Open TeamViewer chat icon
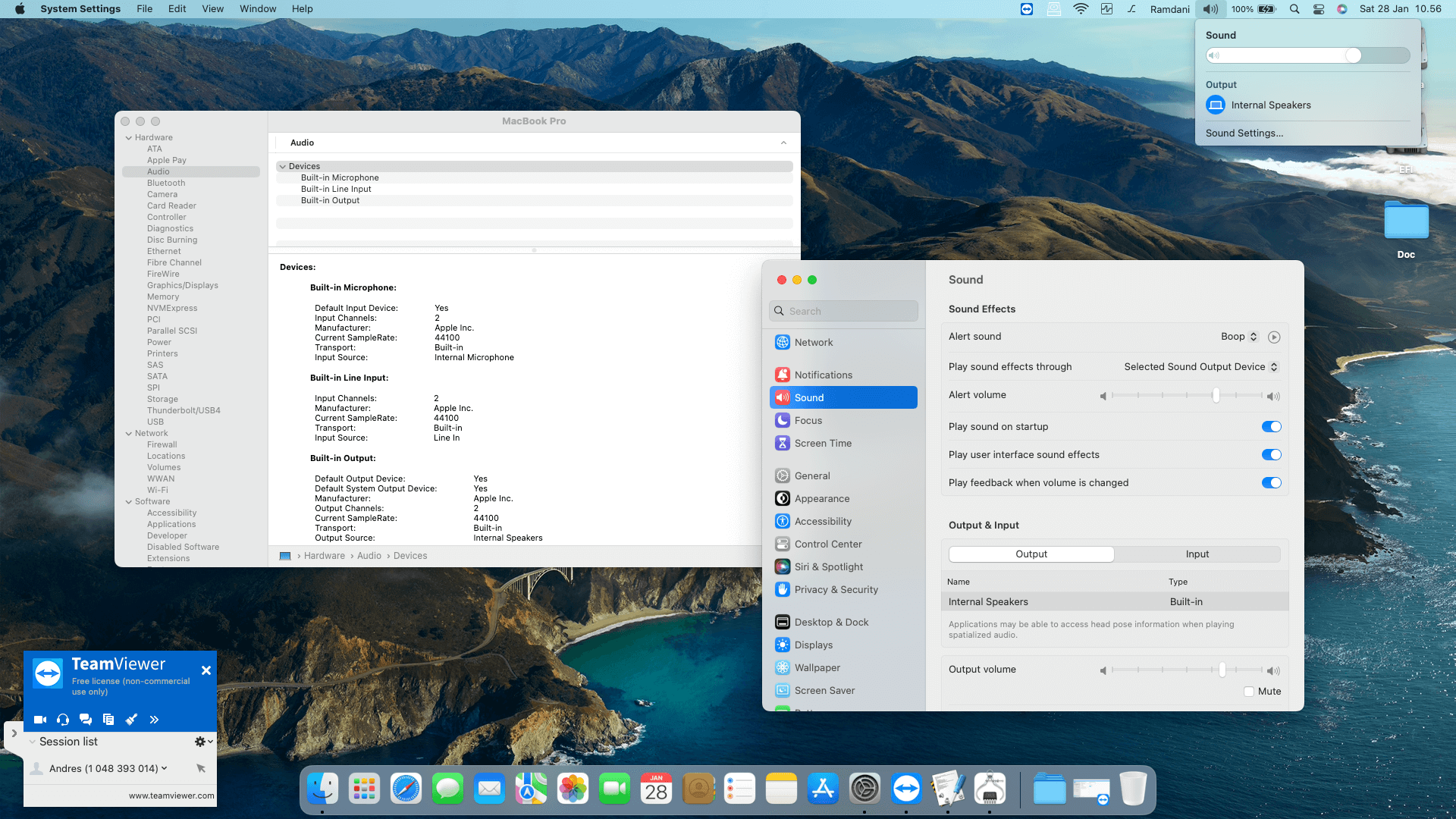Viewport: 1456px width, 819px height. (x=86, y=720)
